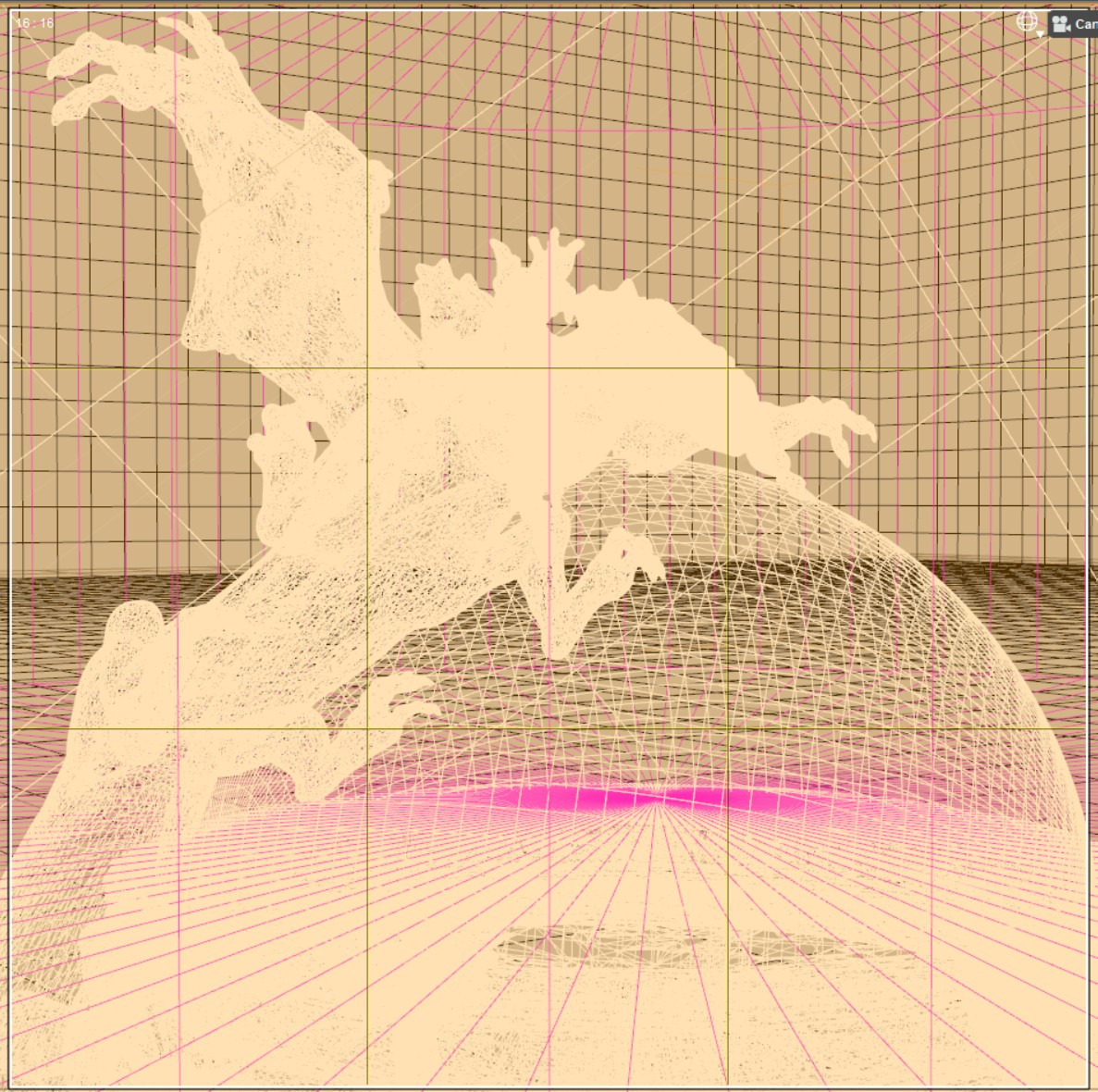Expand the draw style dropdown arrow

(1040, 33)
